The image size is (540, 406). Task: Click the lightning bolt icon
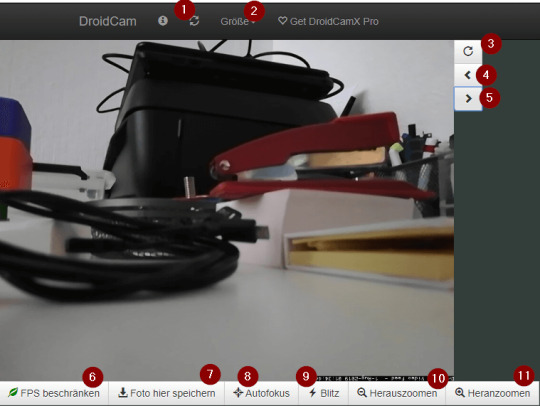(313, 393)
